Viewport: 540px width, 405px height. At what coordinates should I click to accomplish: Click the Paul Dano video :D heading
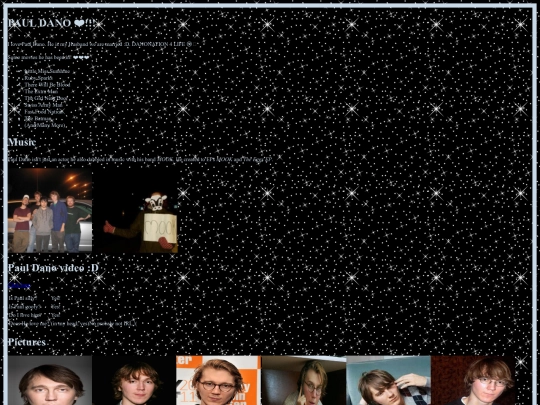[x=53, y=268]
